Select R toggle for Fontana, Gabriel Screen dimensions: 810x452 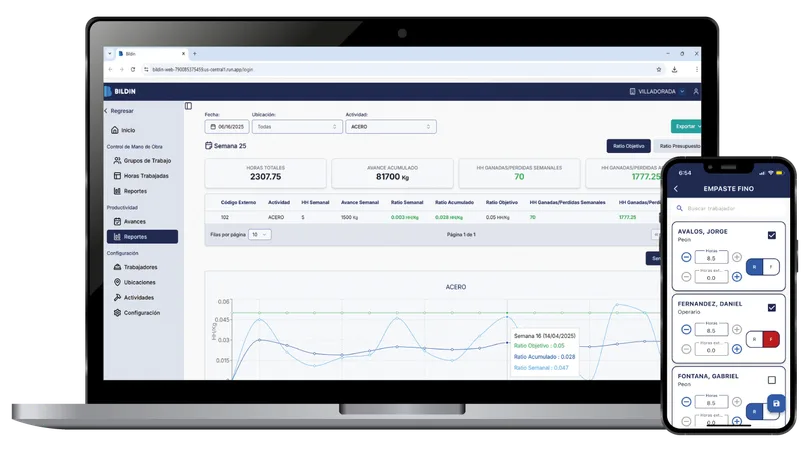755,412
